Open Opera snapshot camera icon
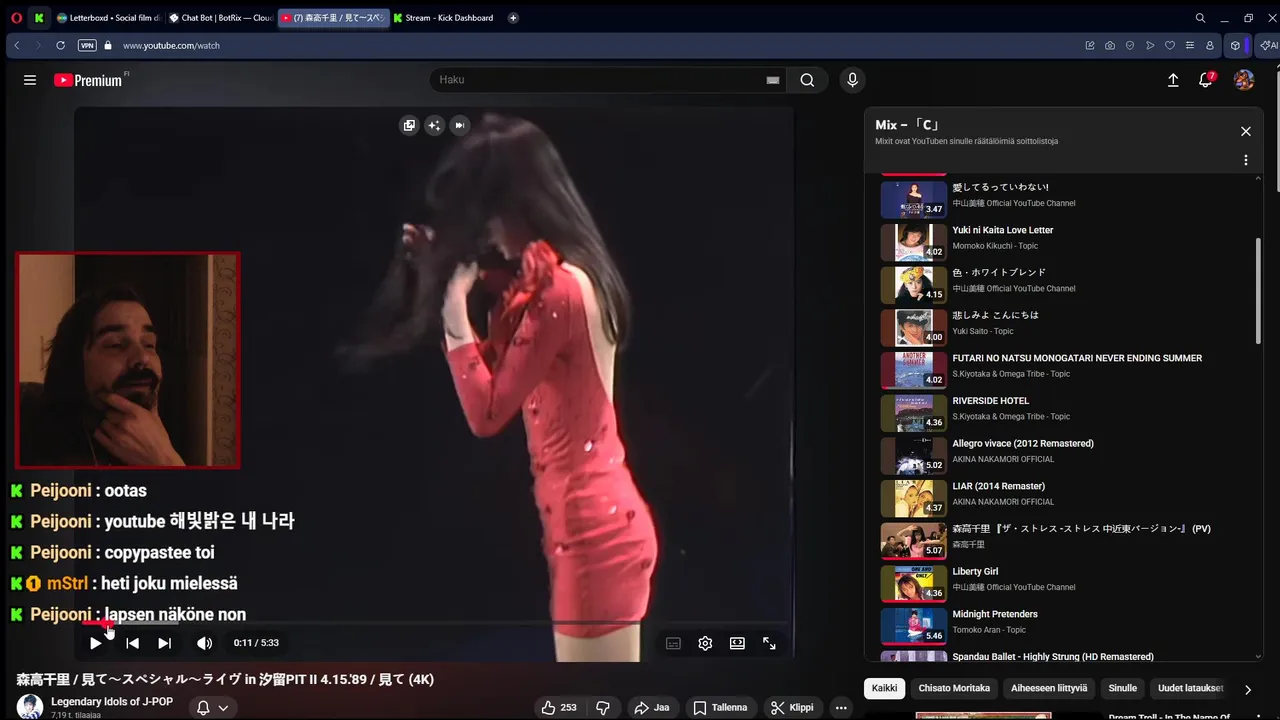 click(x=1110, y=45)
